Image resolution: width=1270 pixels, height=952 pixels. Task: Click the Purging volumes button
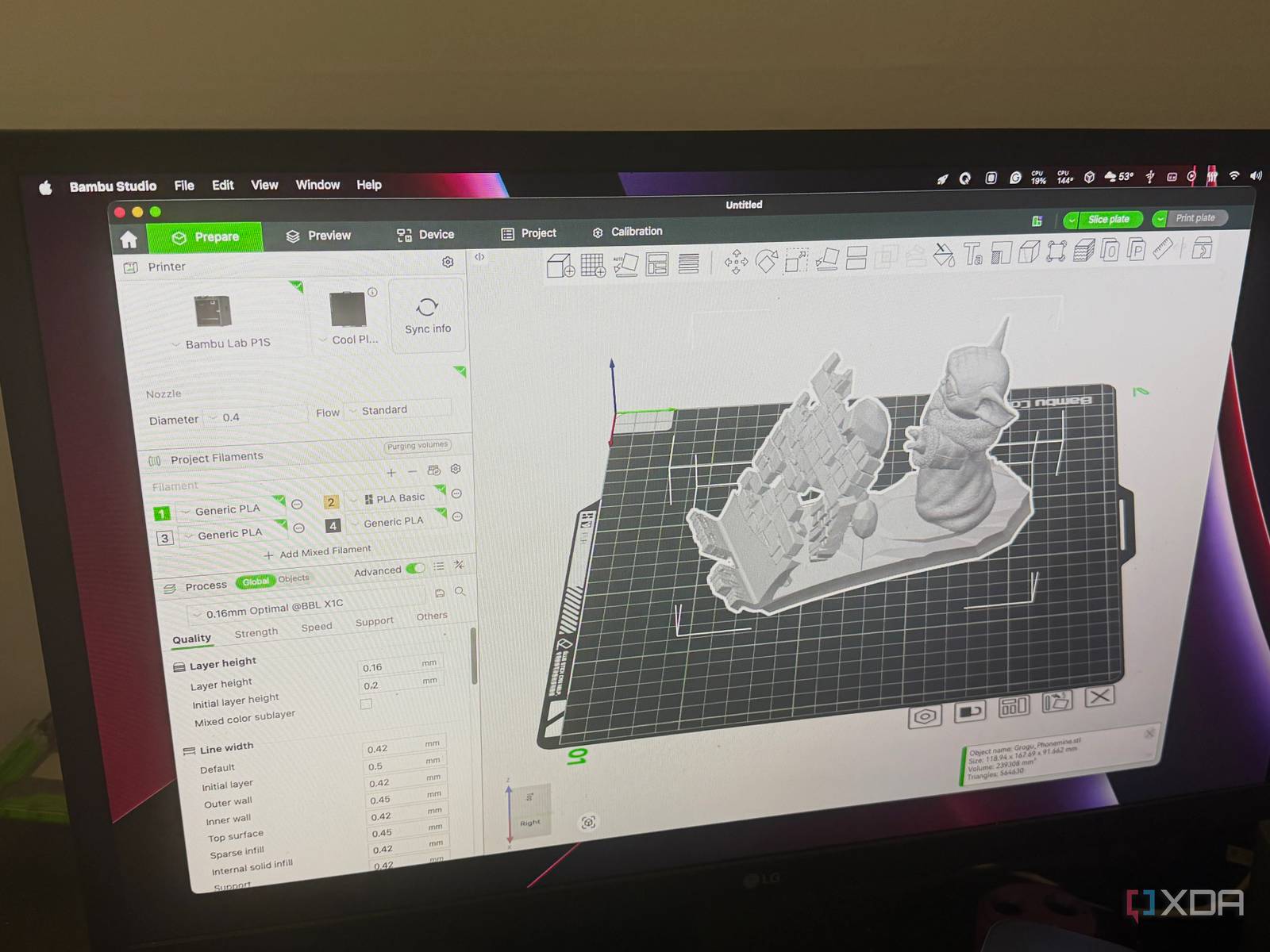coord(418,445)
